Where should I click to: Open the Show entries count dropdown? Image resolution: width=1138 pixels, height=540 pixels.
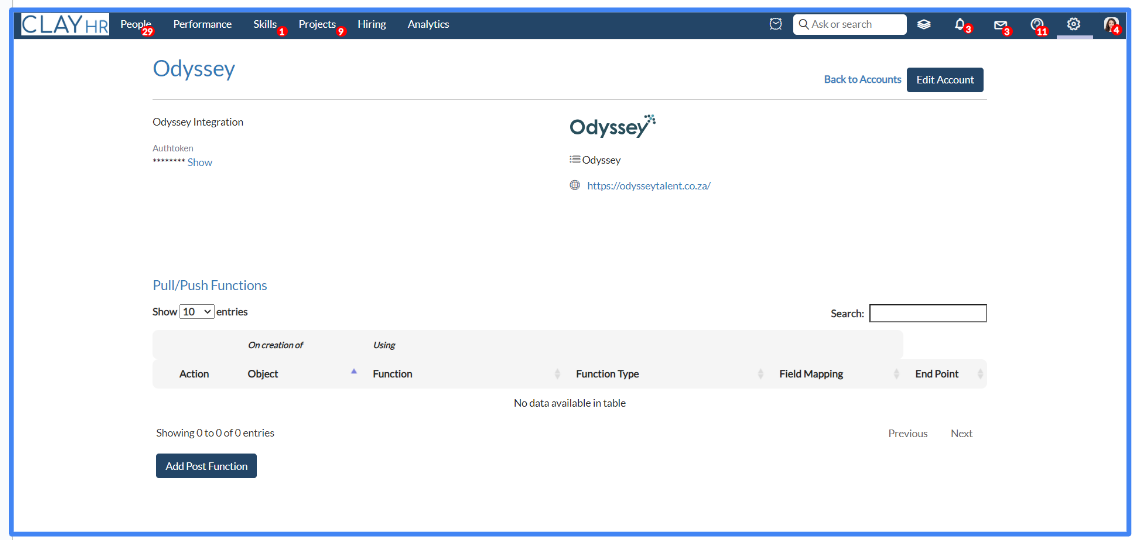[x=197, y=311]
